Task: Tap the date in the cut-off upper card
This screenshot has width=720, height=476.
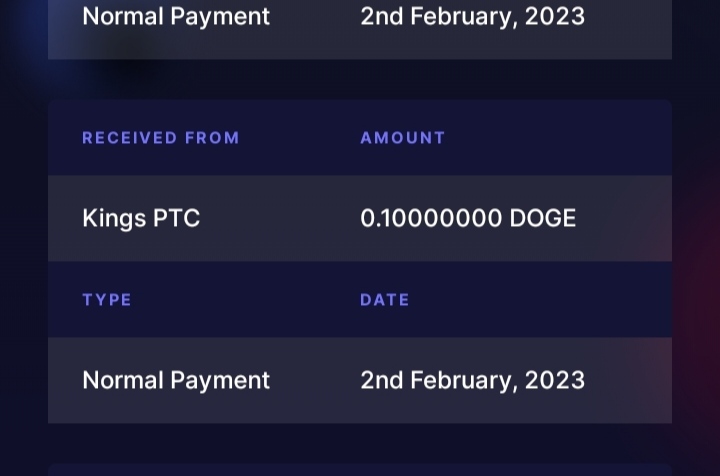Action: click(x=472, y=17)
